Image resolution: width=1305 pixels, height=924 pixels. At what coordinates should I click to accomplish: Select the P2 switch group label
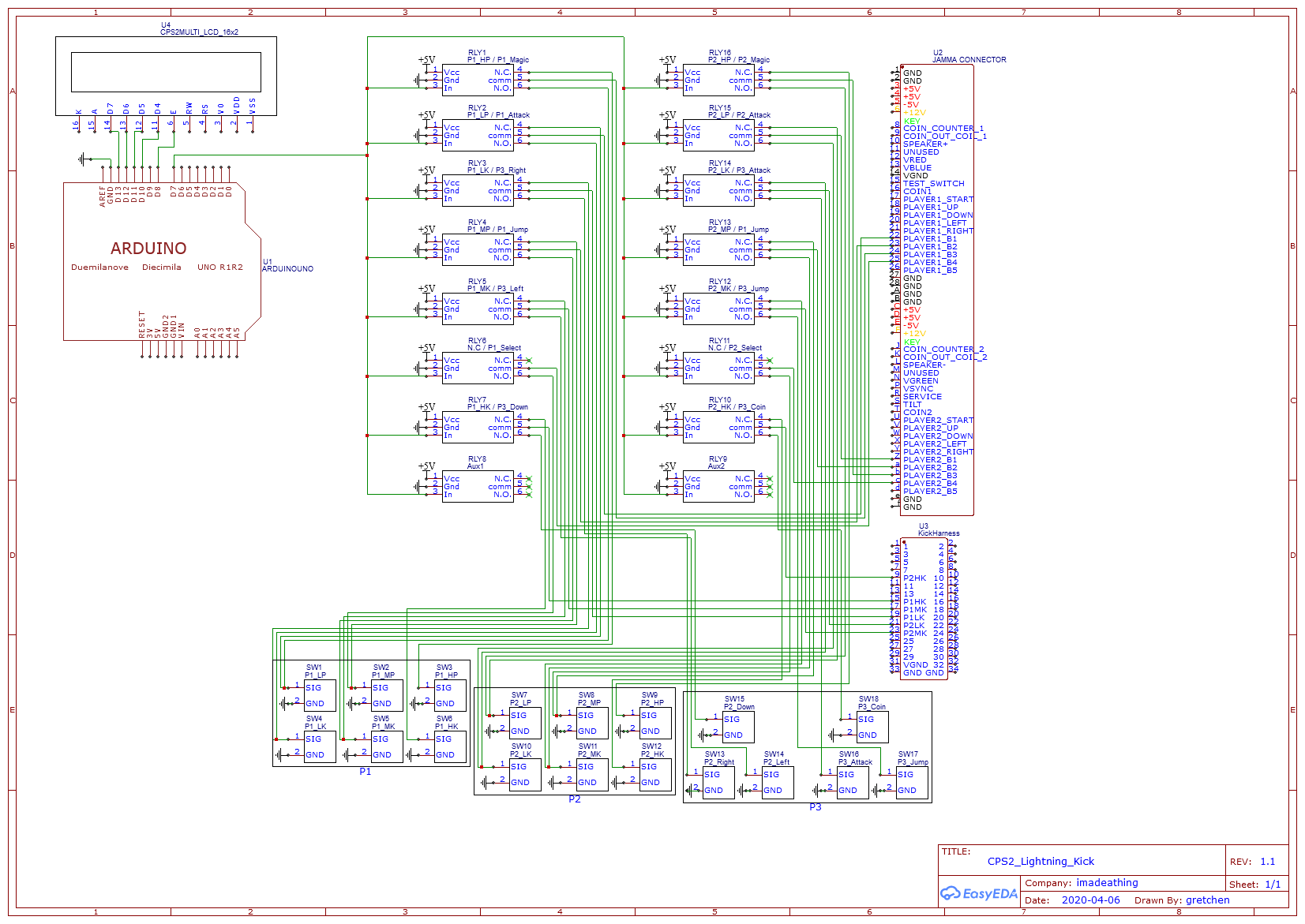574,799
